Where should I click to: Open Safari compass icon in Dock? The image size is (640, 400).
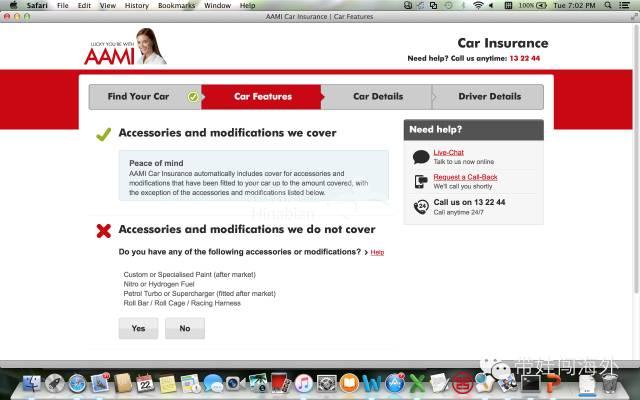click(77, 384)
